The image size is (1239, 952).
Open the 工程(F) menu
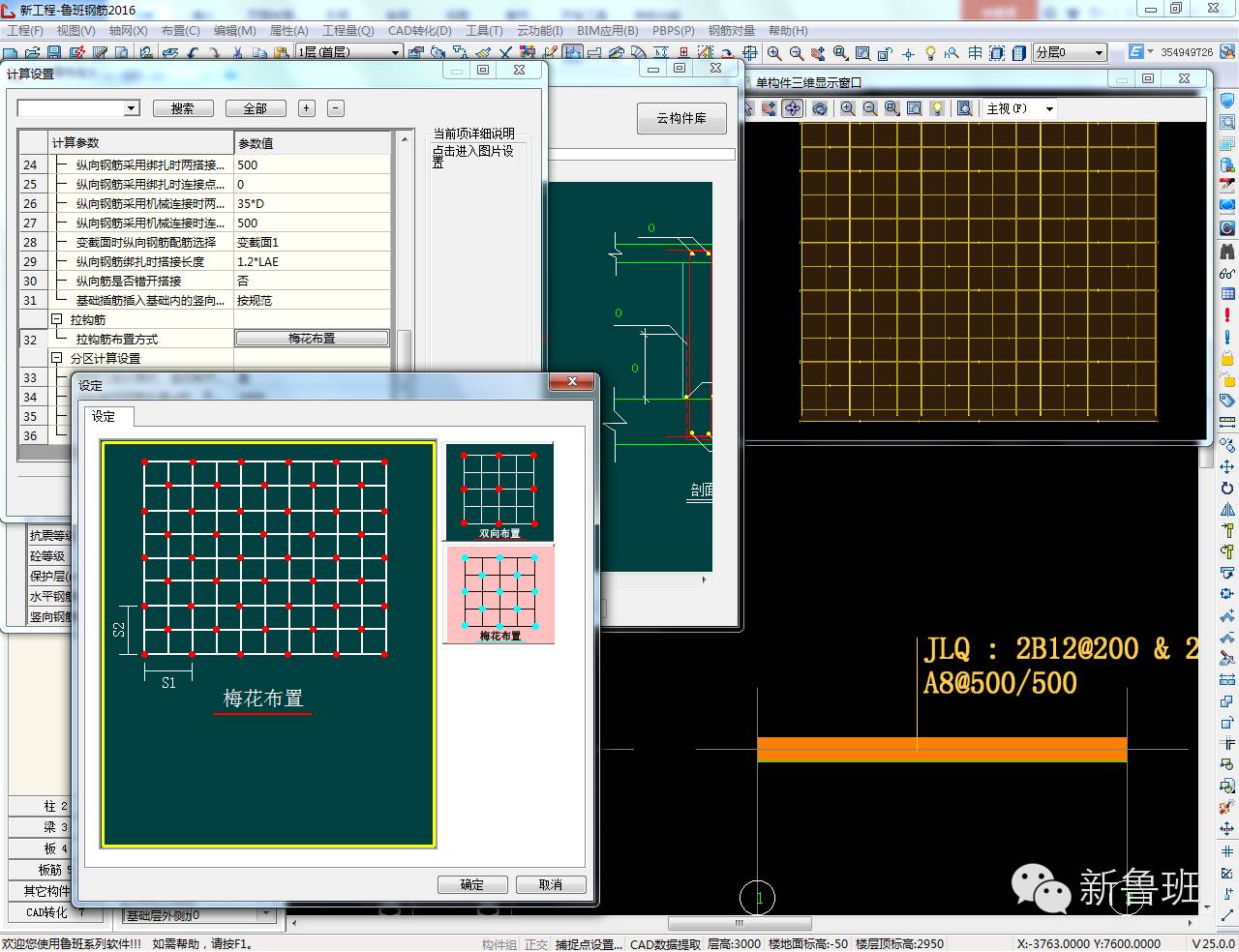point(25,31)
